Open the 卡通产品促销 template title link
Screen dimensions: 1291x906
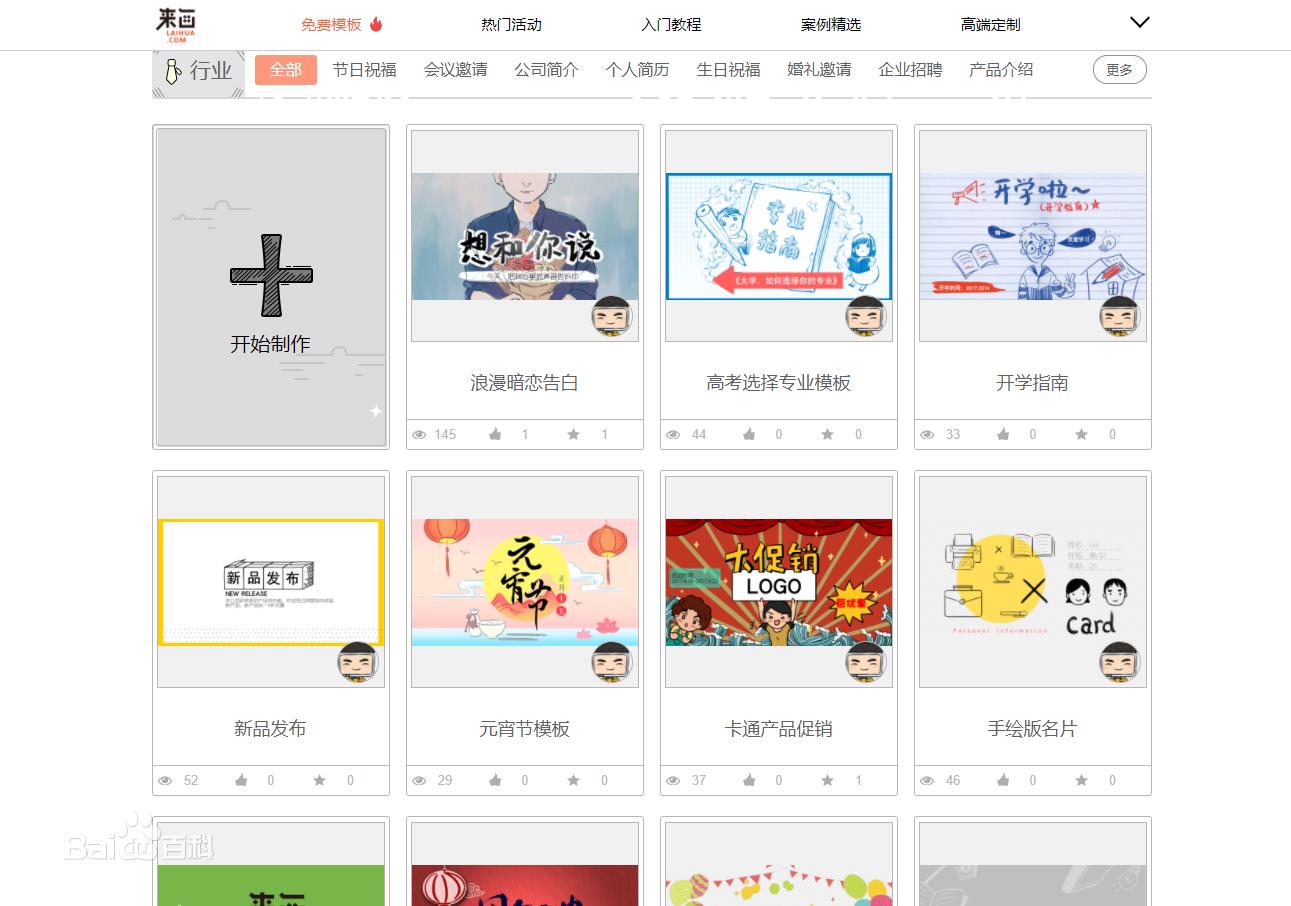coord(779,729)
